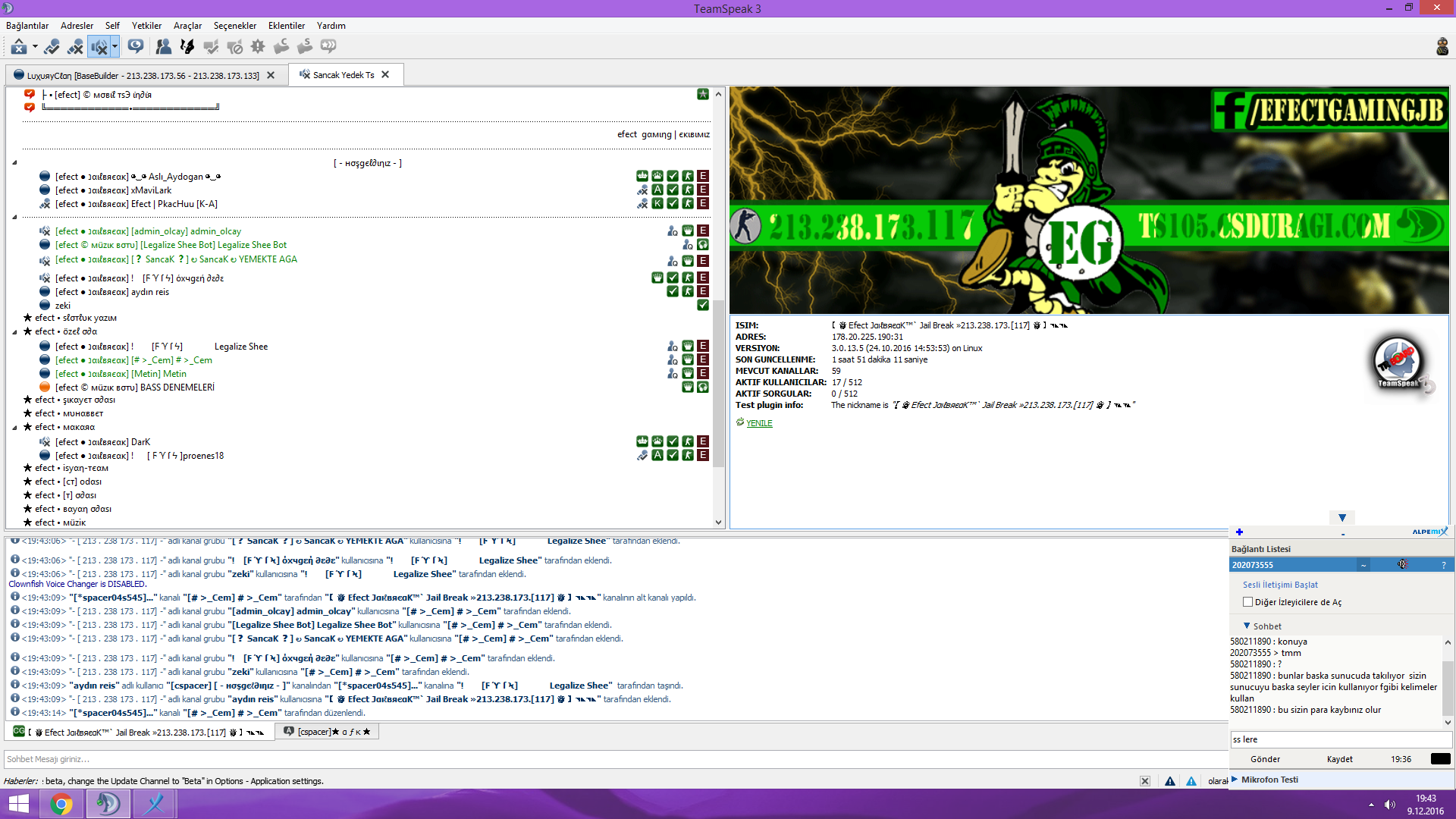The height and width of the screenshot is (819, 1456).
Task: Click the Kaydet save button
Action: (x=1339, y=759)
